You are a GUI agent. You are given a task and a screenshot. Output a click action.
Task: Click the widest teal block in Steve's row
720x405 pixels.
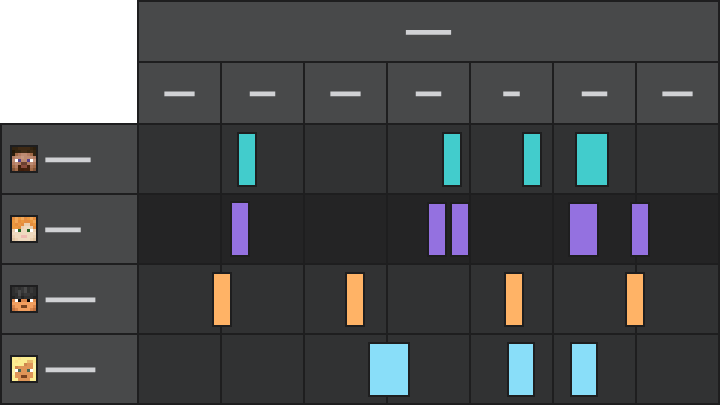pos(592,160)
